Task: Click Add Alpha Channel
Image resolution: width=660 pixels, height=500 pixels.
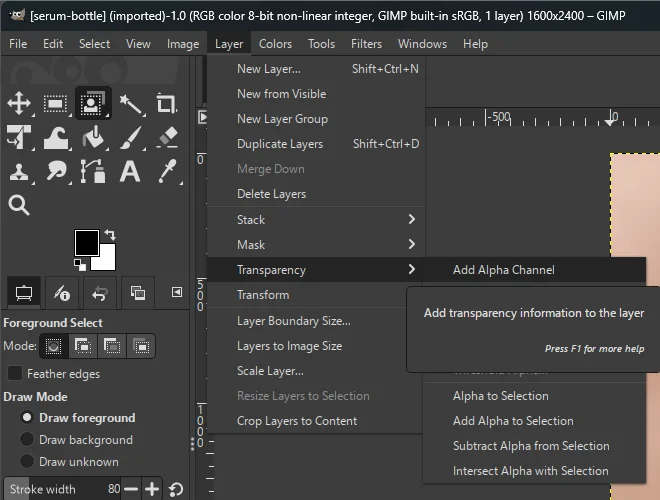Action: pos(535,270)
